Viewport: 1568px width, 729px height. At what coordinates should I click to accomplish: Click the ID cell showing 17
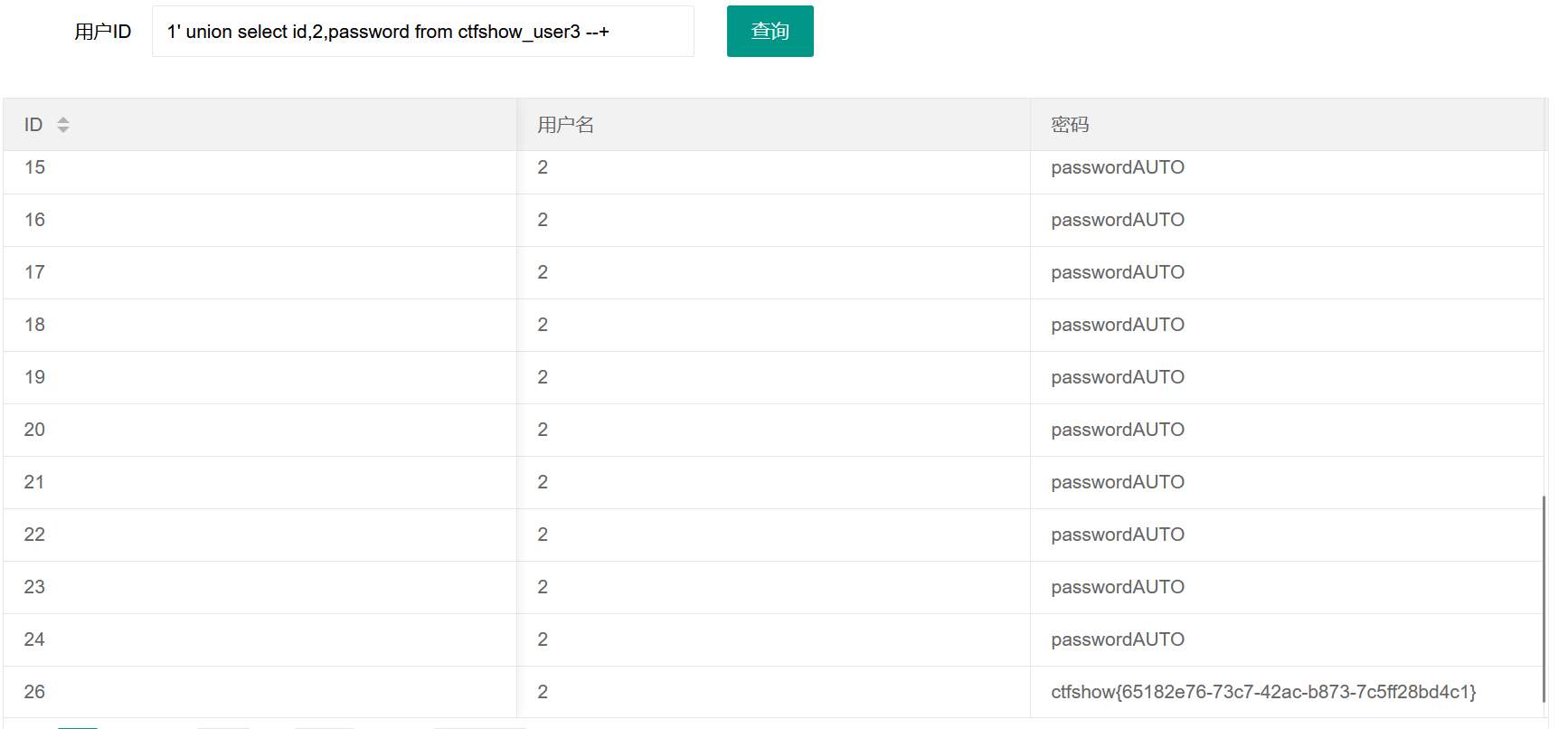[x=34, y=272]
